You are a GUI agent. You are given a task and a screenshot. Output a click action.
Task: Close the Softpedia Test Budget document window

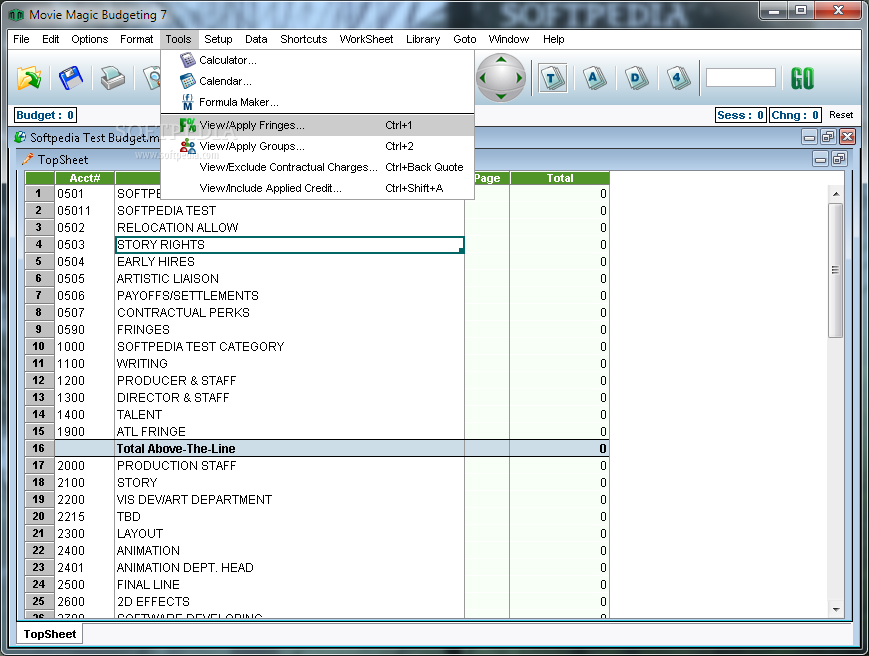[847, 136]
